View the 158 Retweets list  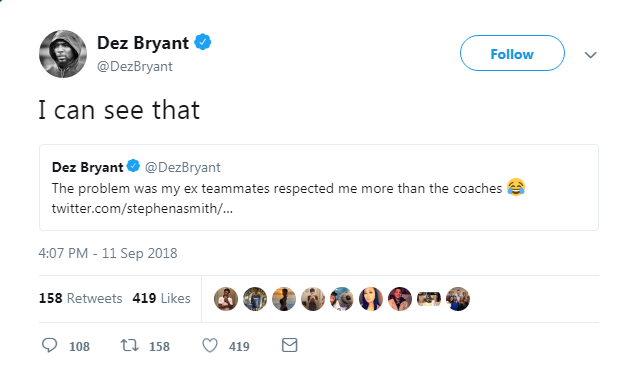80,298
